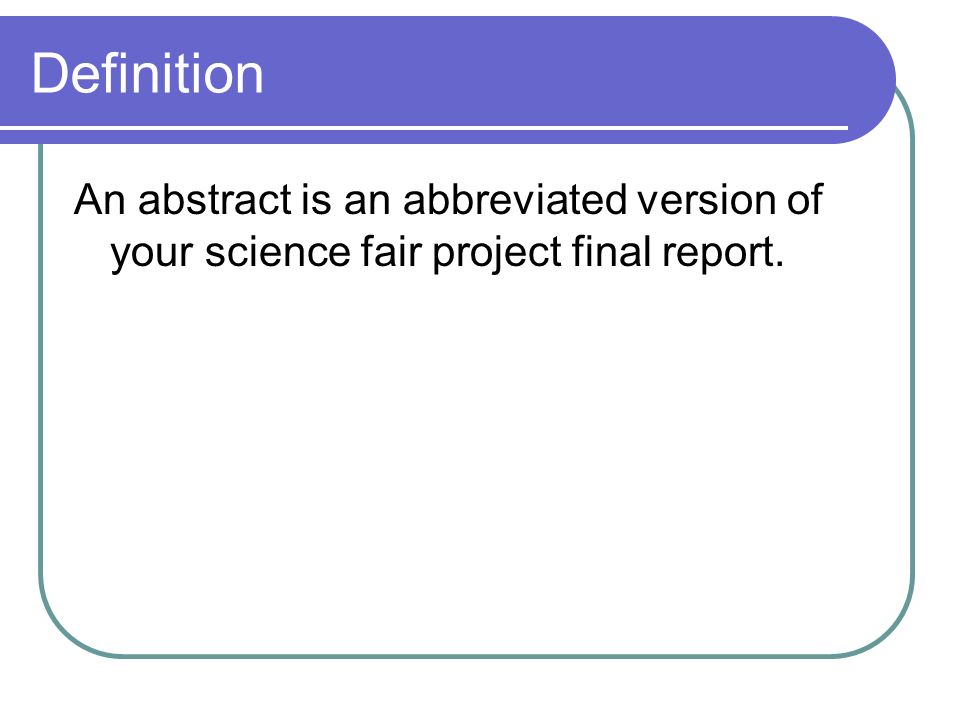The image size is (960, 720).
Task: Click the word "your" starting the second line
Action: 152,253
